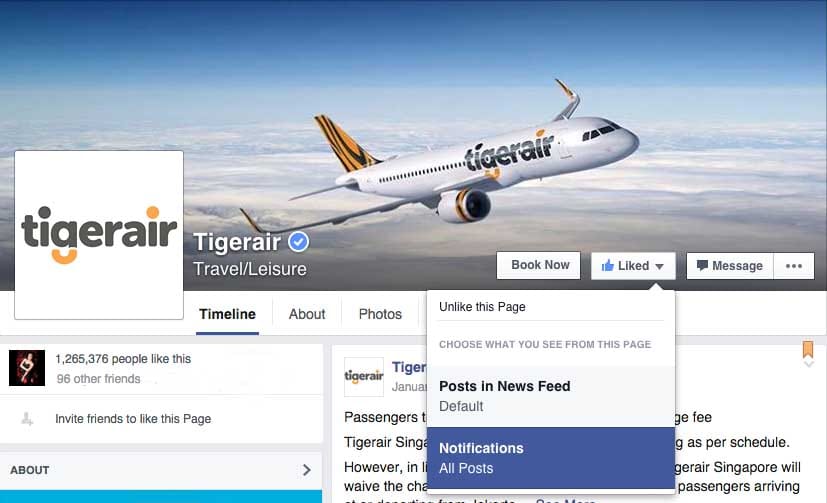827x503 pixels.
Task: Select Notifications All Posts menu item
Action: coord(551,458)
